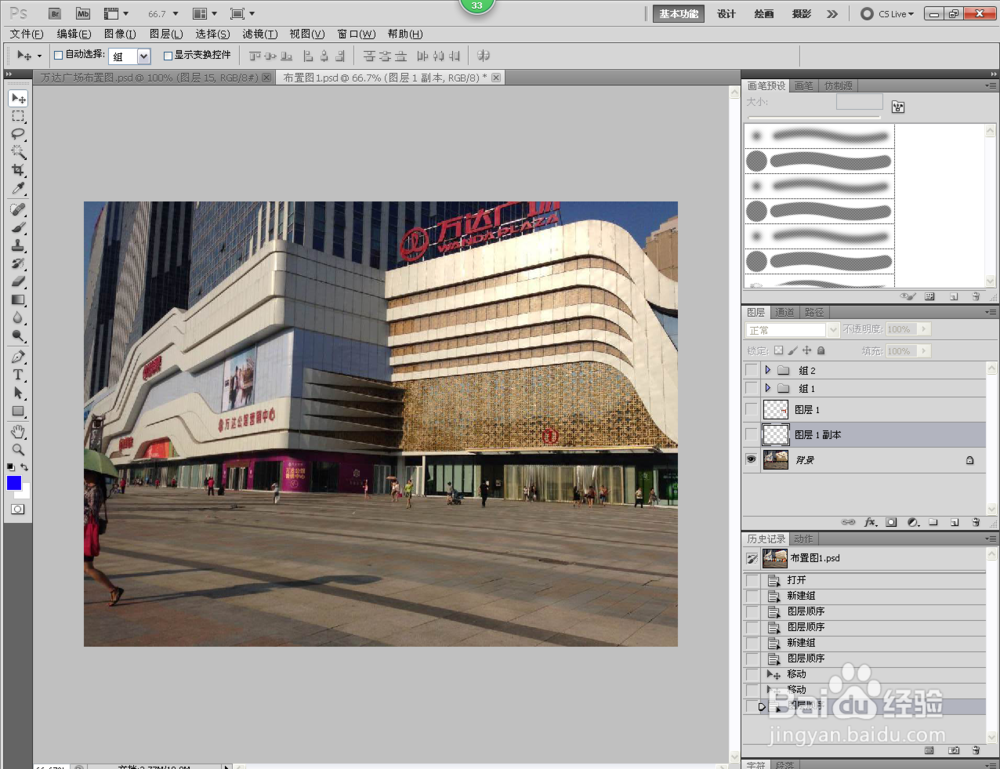Select the Rectangular Marquee tool
Screen dimensions: 1000x769
[x=18, y=117]
